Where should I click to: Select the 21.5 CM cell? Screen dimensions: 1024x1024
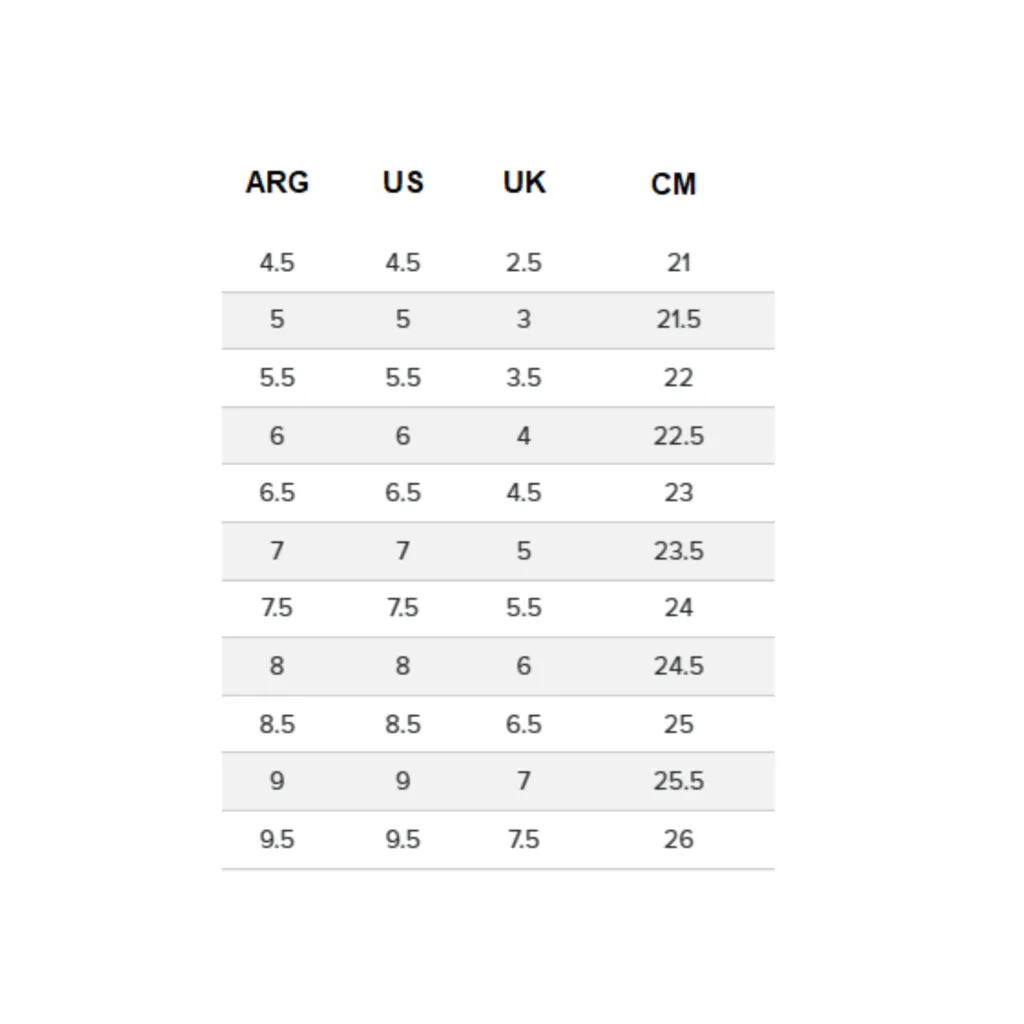point(679,319)
